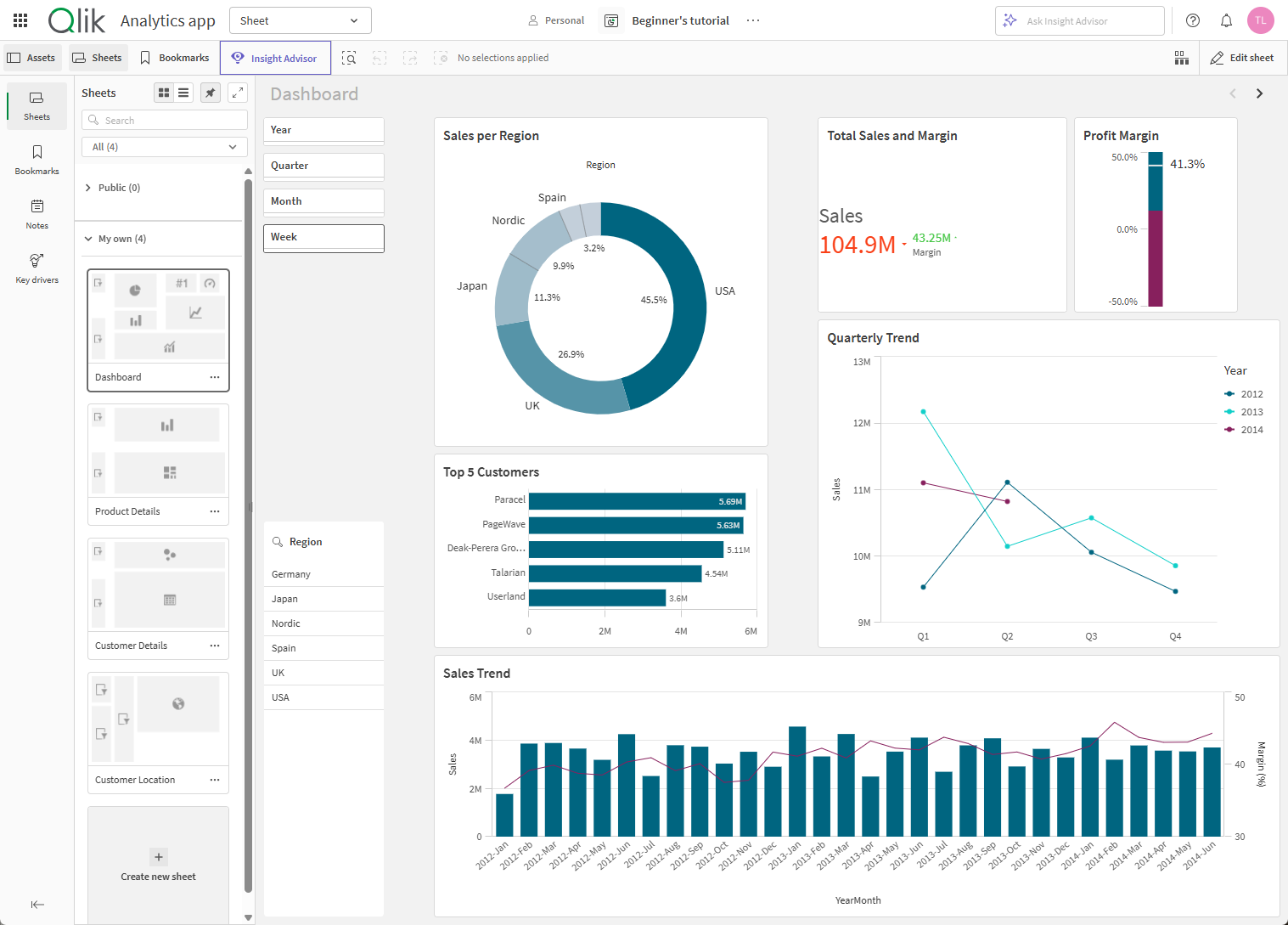
Task: Open the Sheet dropdown at the top
Action: pyautogui.click(x=300, y=20)
